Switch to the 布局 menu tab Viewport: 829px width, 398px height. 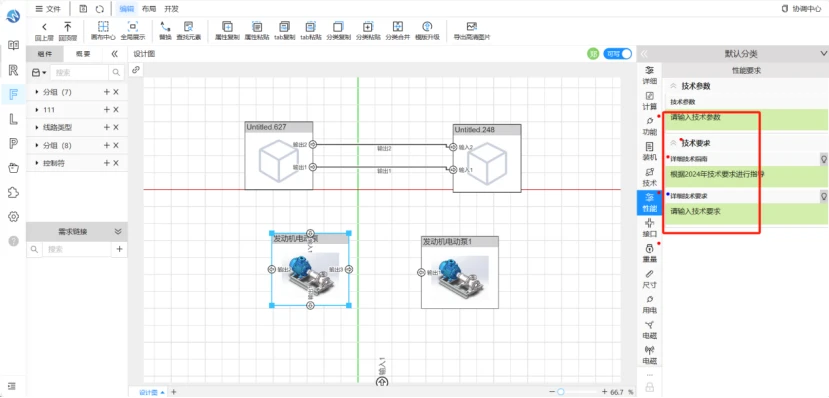149,8
